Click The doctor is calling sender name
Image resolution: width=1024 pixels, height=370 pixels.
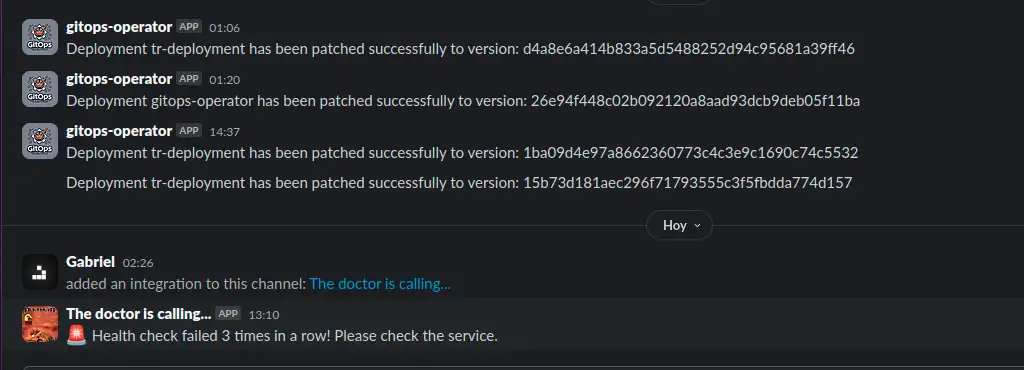point(139,314)
